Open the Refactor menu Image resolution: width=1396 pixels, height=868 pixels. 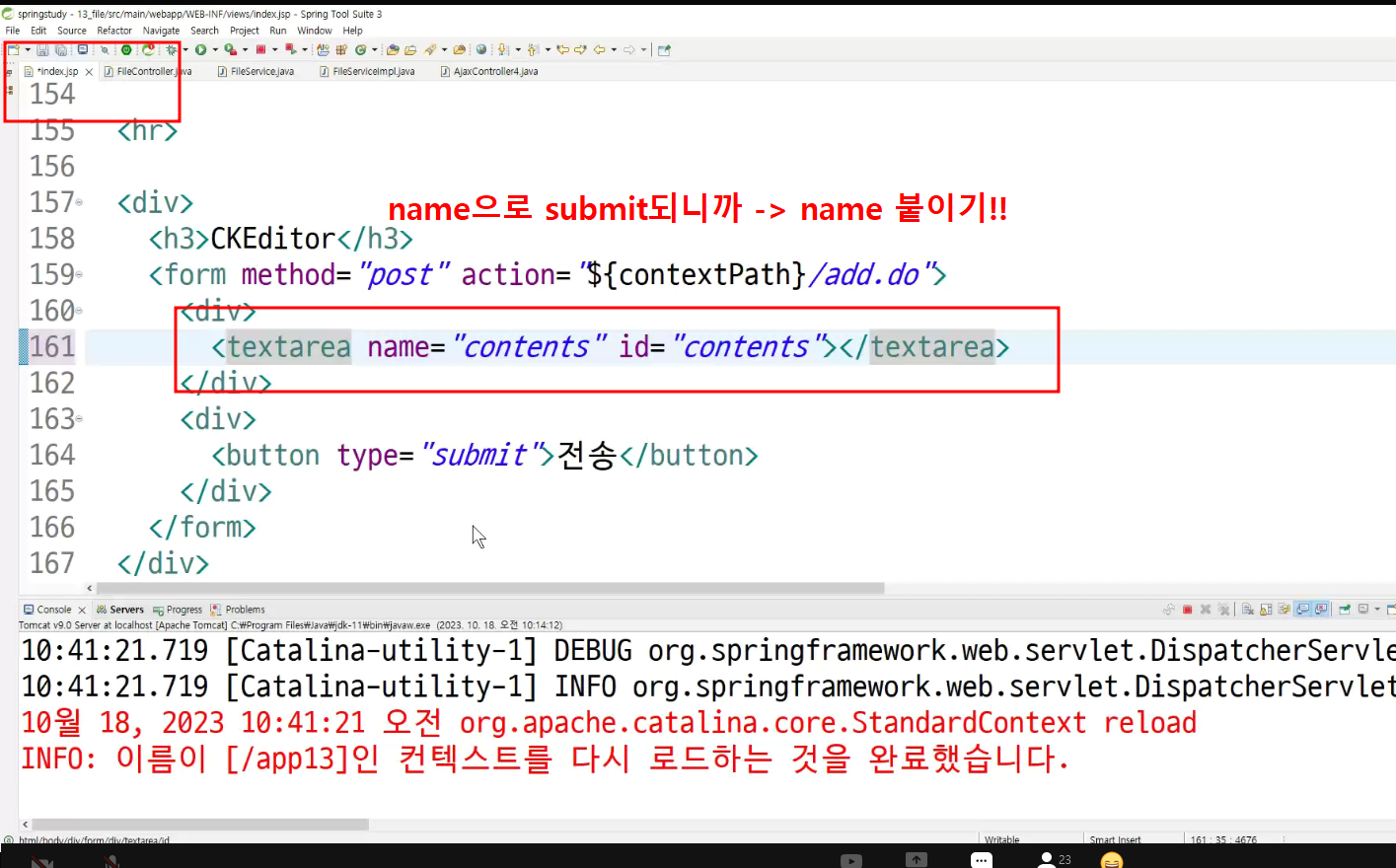coord(114,31)
